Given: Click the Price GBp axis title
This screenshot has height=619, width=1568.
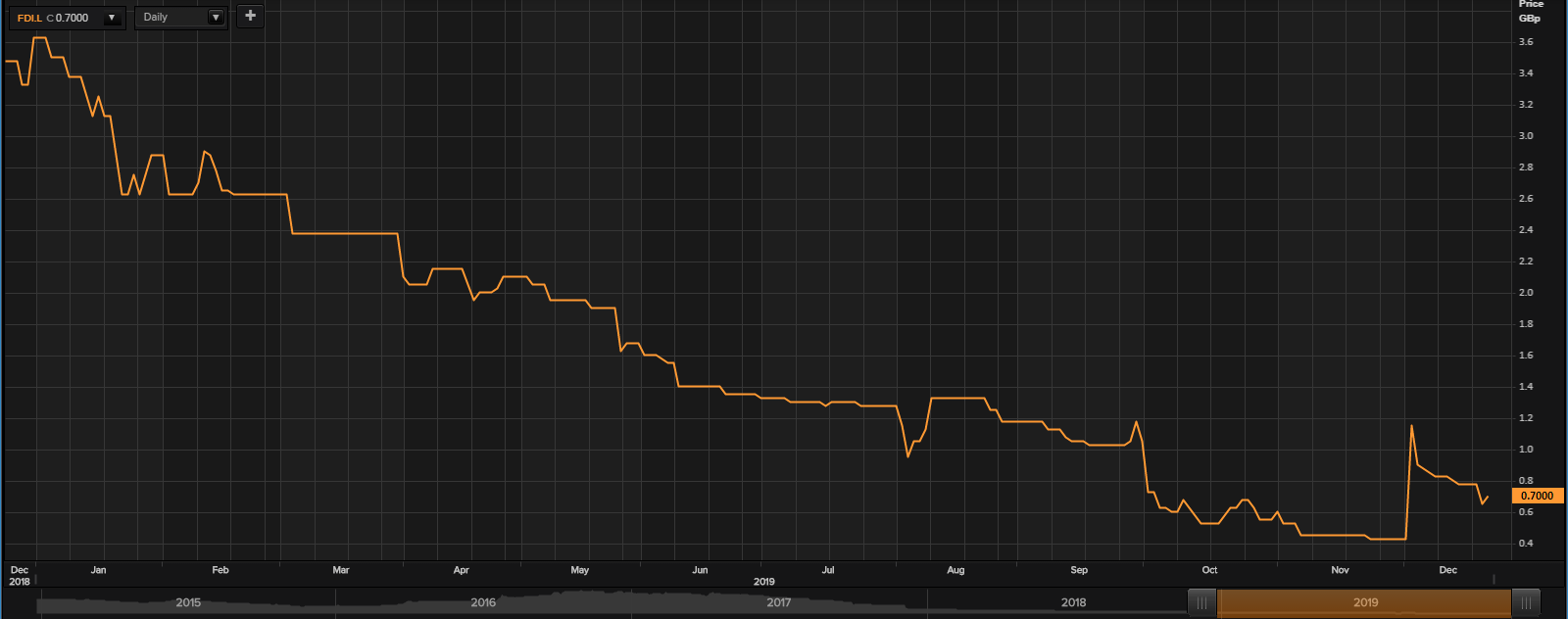Looking at the screenshot, I should (1530, 11).
